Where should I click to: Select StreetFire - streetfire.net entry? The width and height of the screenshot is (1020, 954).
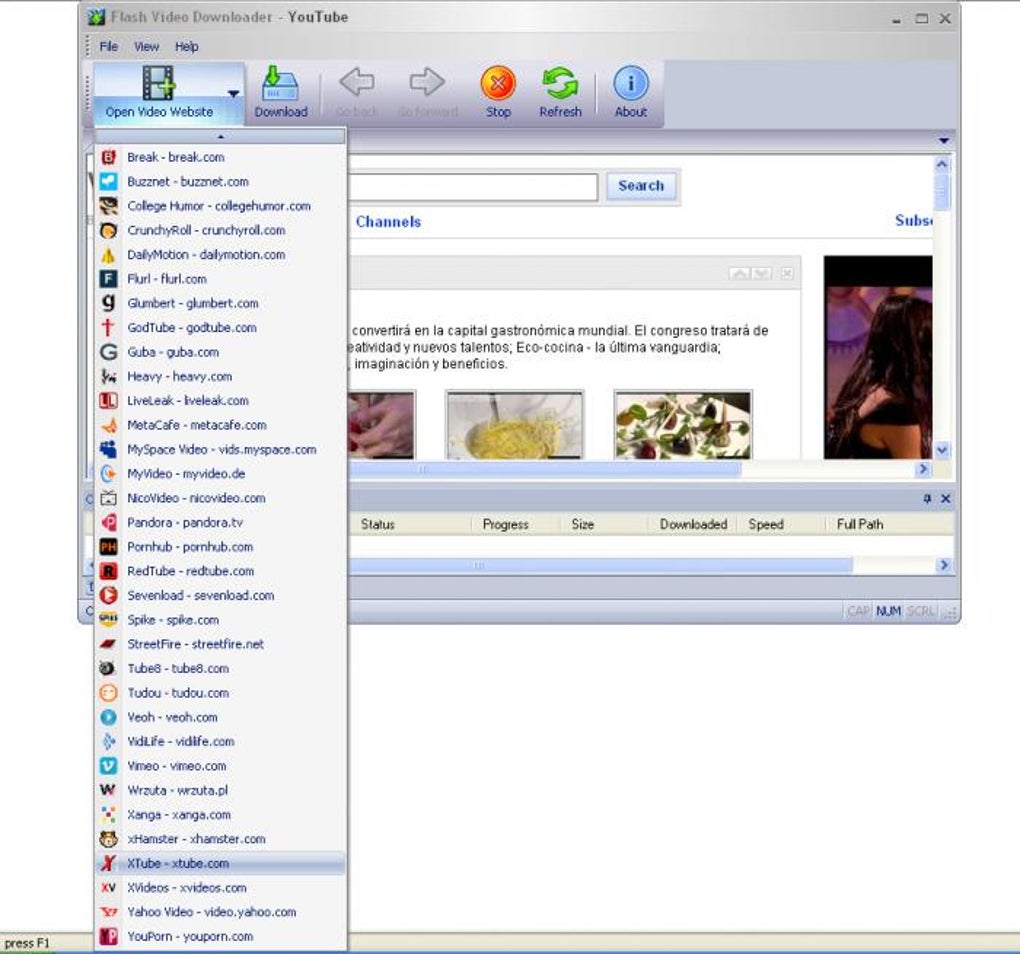[221, 644]
